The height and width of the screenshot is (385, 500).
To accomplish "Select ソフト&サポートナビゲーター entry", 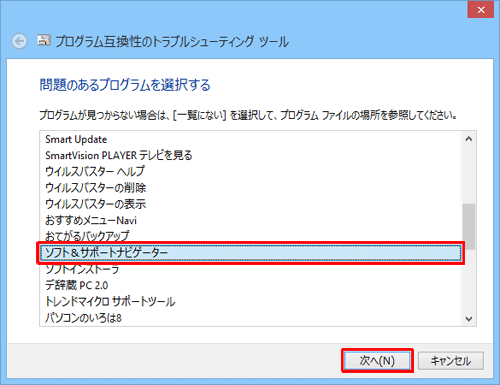I will coord(251,253).
